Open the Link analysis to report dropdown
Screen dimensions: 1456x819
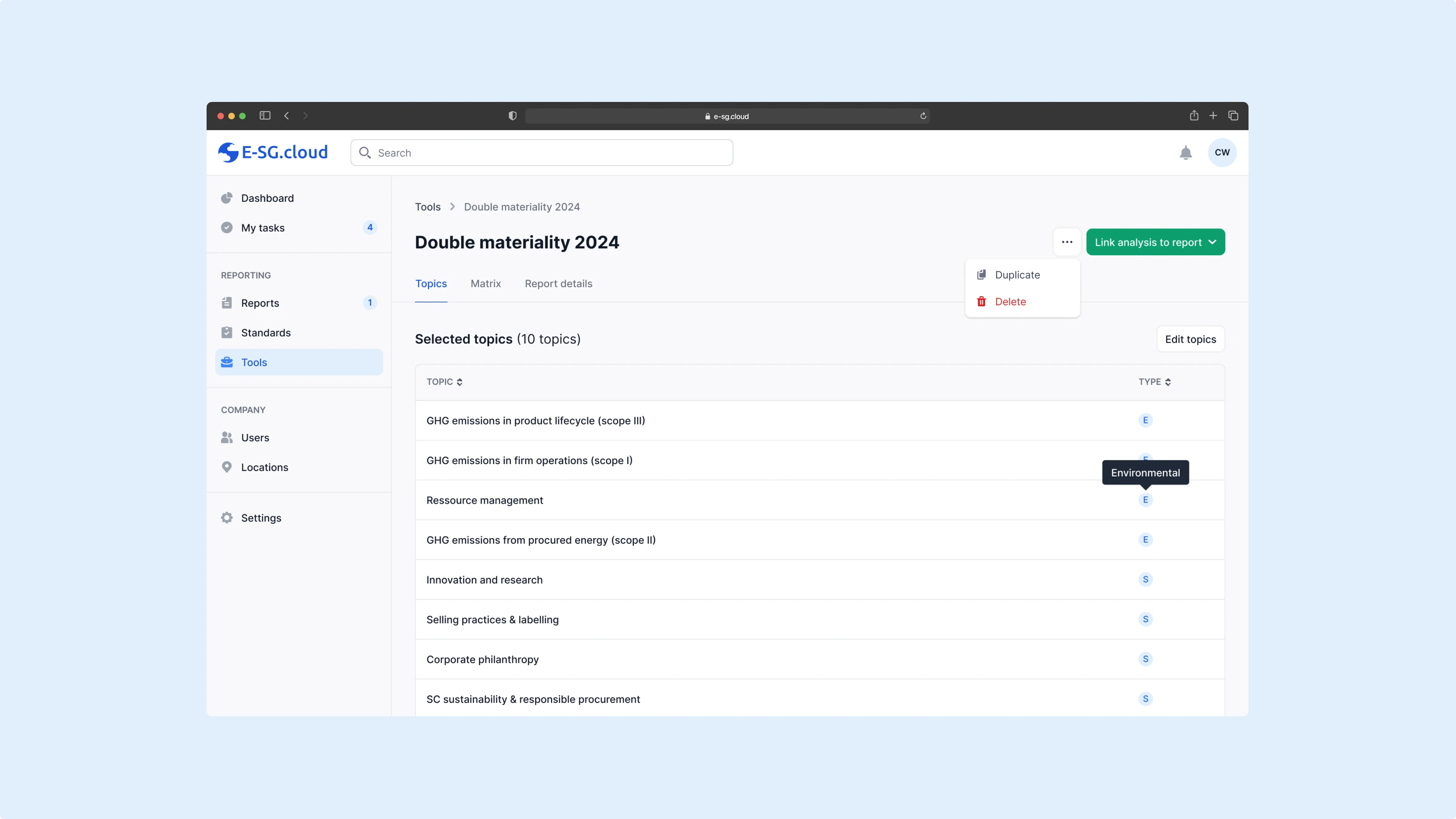(x=1155, y=242)
